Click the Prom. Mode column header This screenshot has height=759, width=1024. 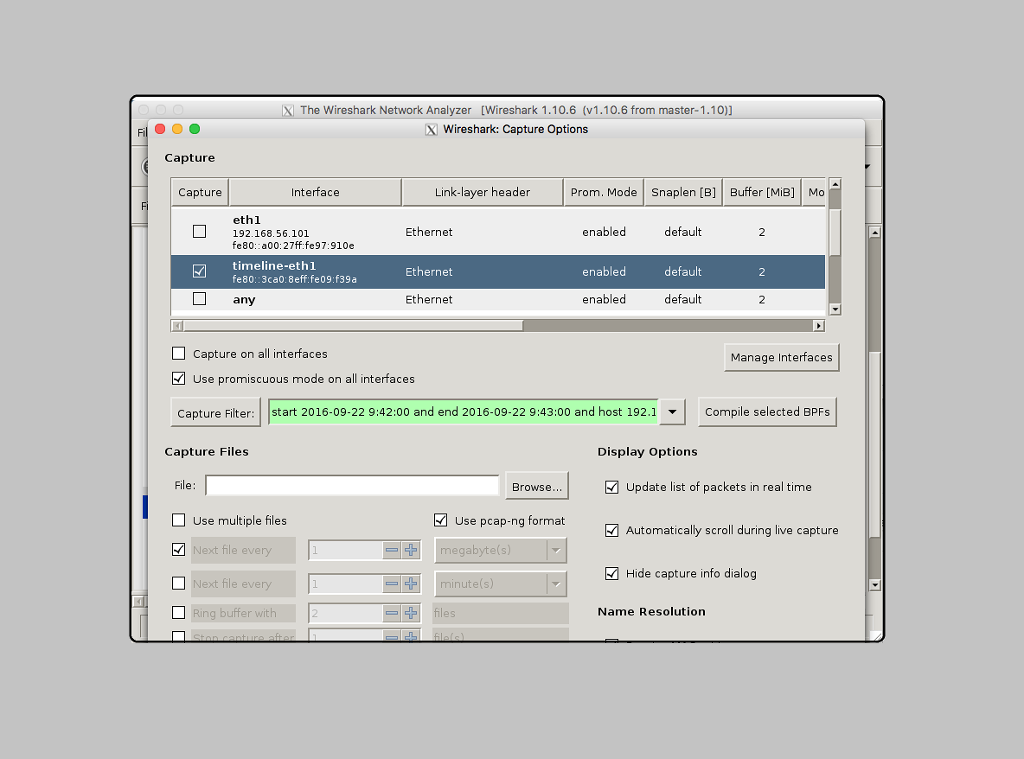click(x=603, y=192)
